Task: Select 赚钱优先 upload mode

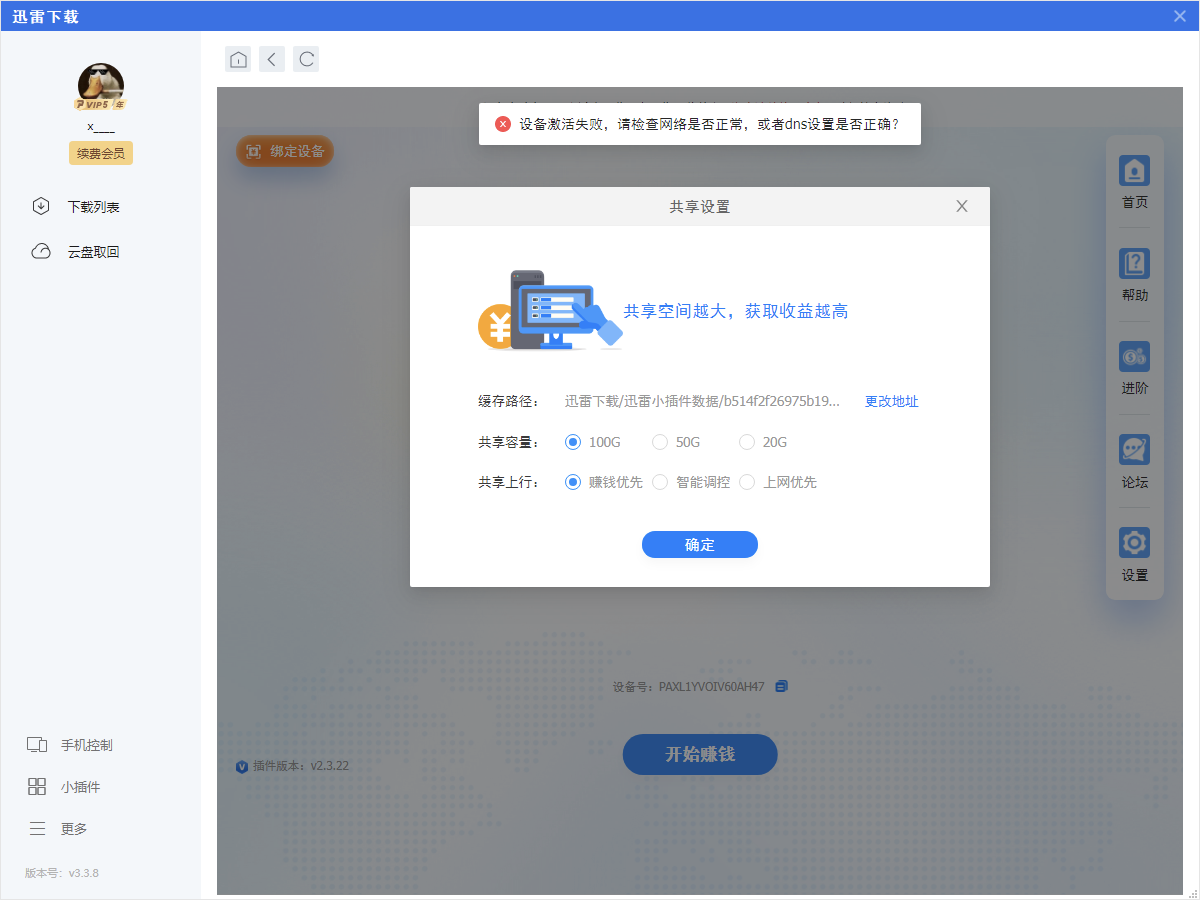Action: click(x=604, y=482)
